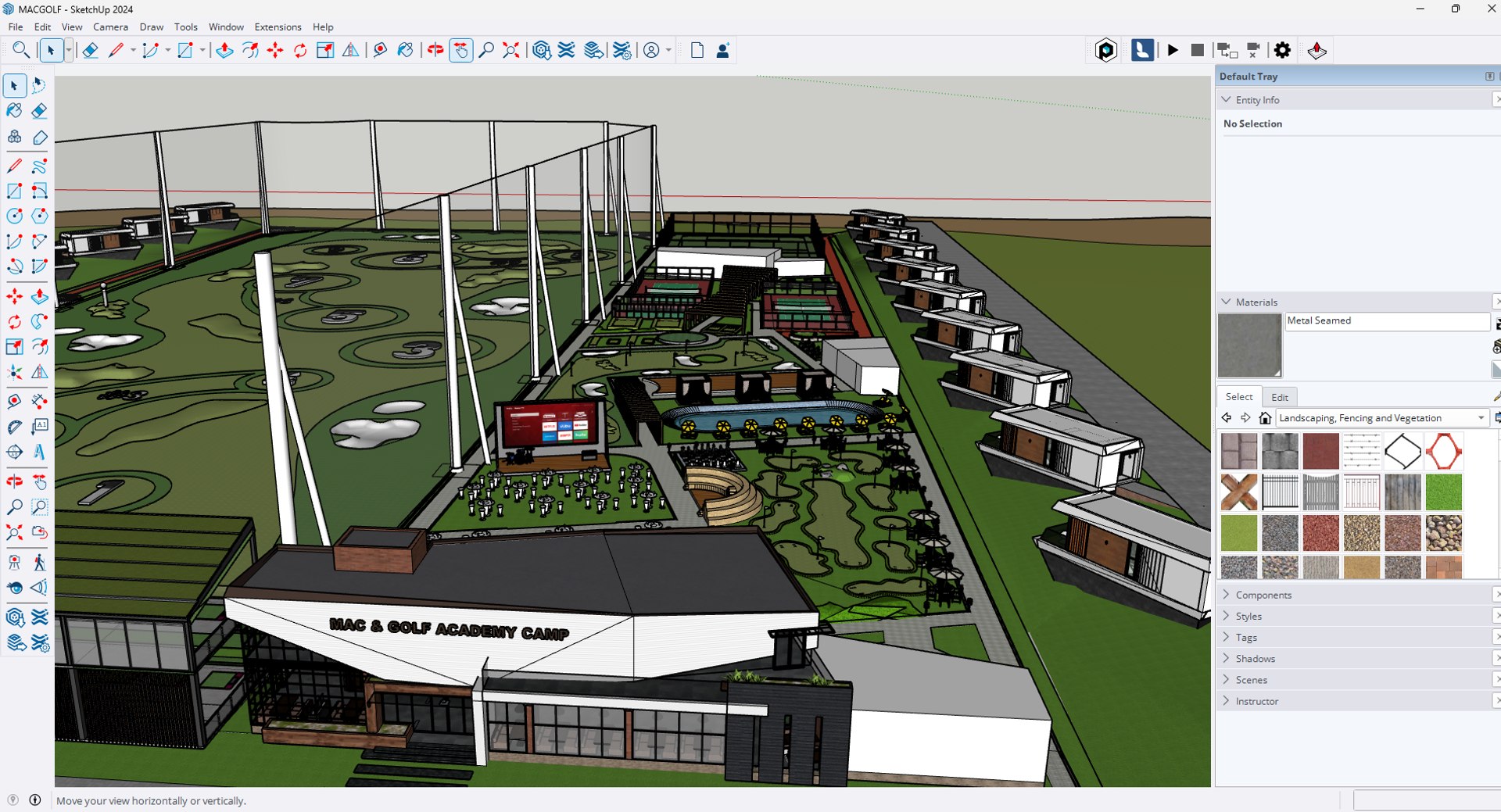Choose the Make Component tool
Viewport: 1501px width, 812px height.
coord(14,137)
